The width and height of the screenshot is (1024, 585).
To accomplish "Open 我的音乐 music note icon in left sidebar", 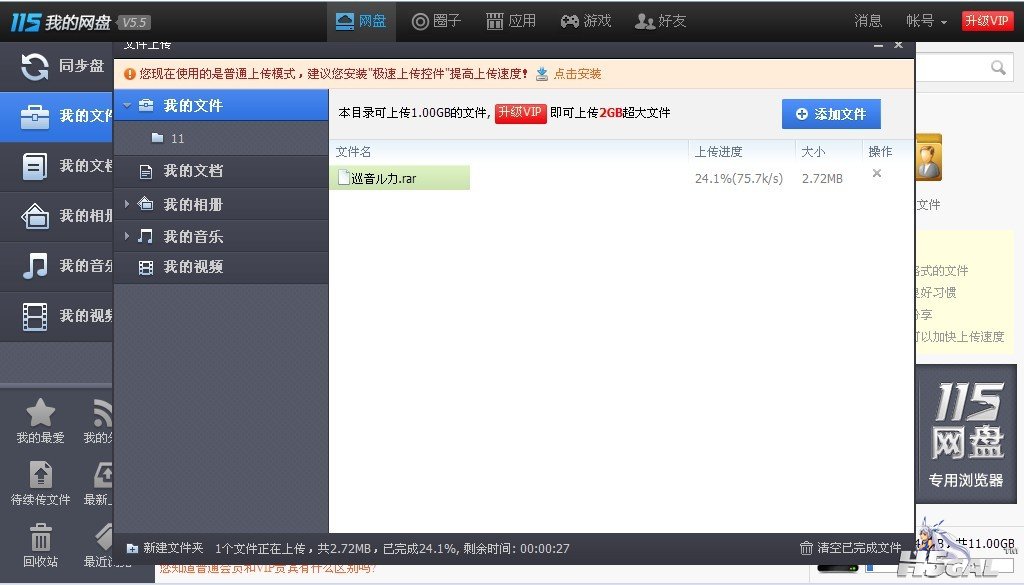I will pos(35,266).
